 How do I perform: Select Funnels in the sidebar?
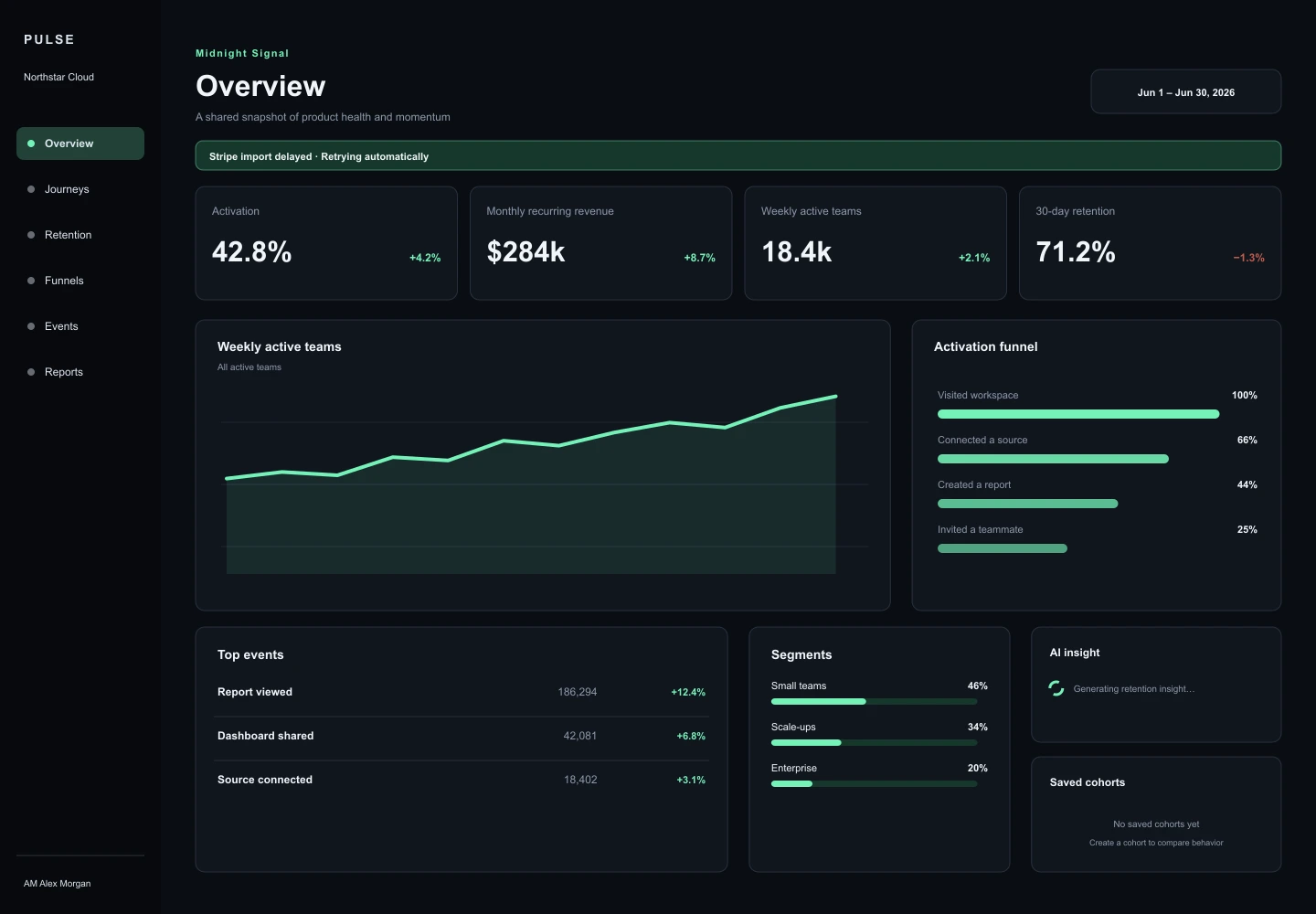[80, 281]
